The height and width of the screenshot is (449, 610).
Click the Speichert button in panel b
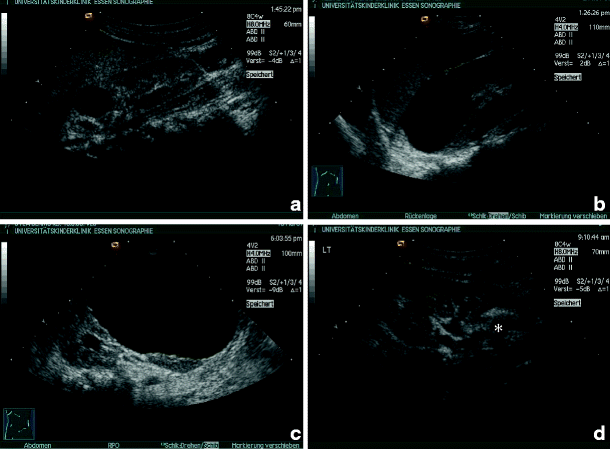point(568,77)
